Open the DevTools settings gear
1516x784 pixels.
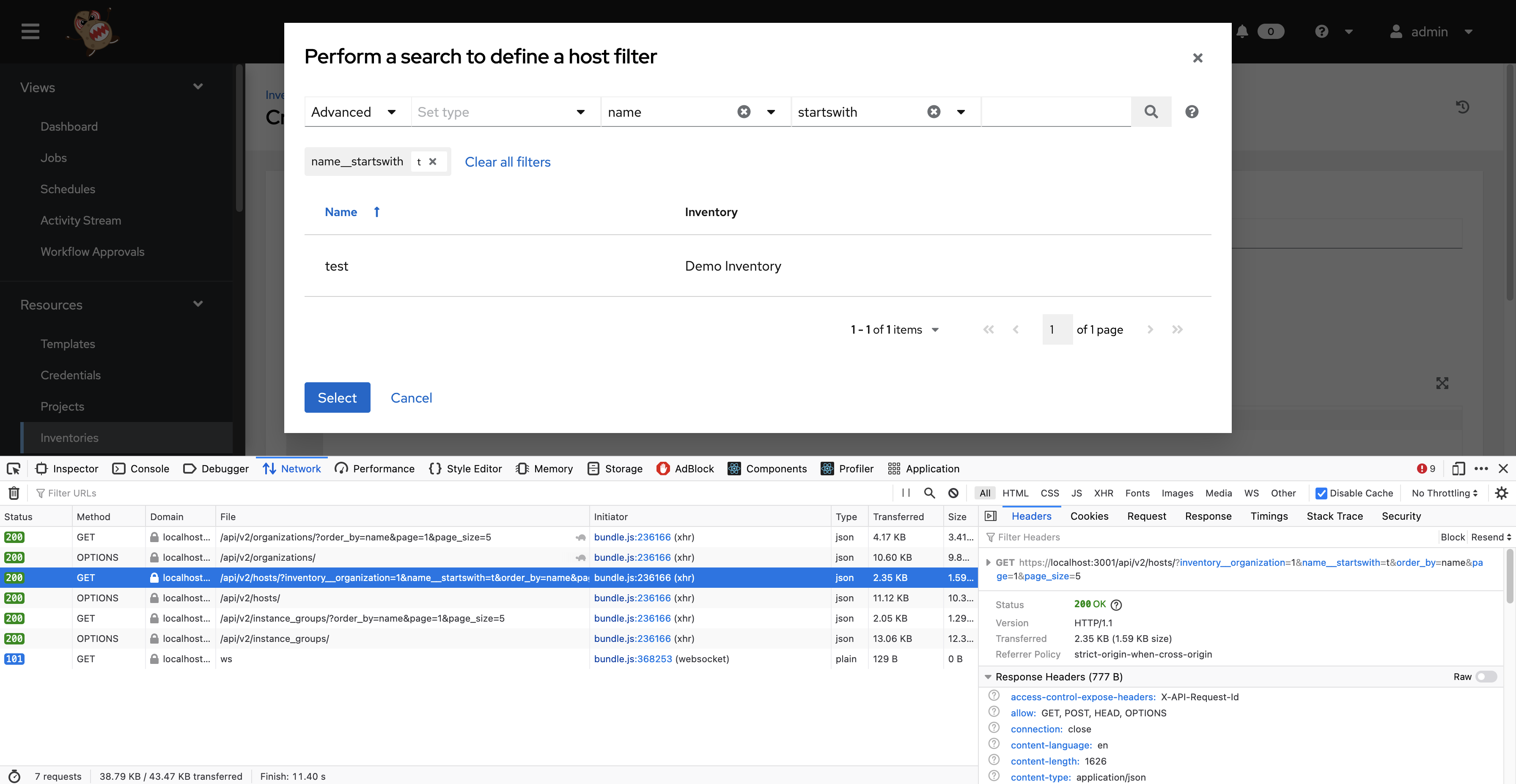click(1502, 493)
